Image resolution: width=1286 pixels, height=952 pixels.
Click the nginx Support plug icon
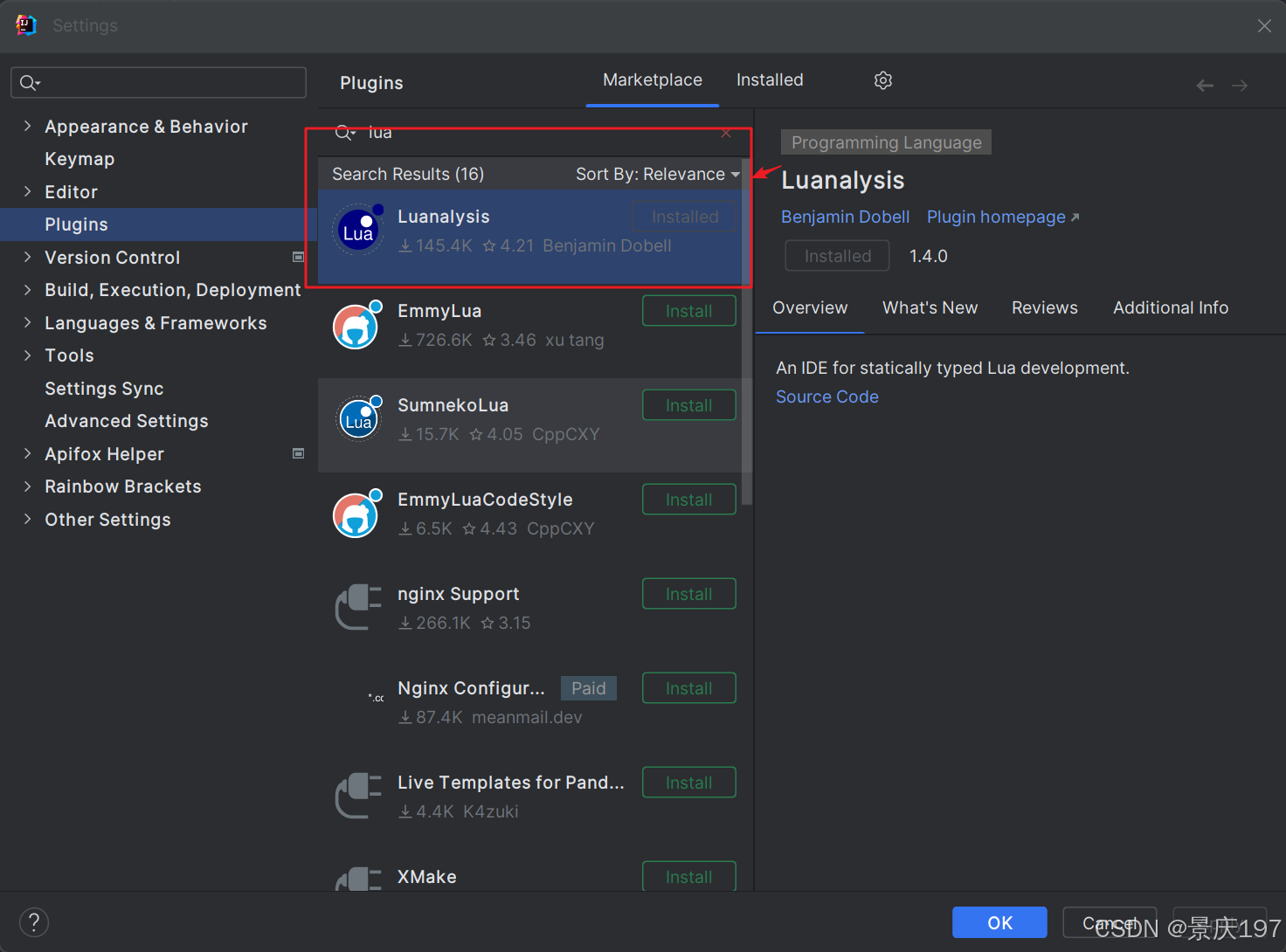[358, 607]
